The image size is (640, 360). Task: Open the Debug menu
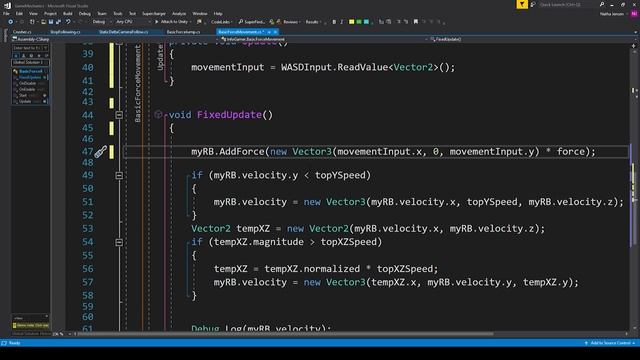click(84, 14)
